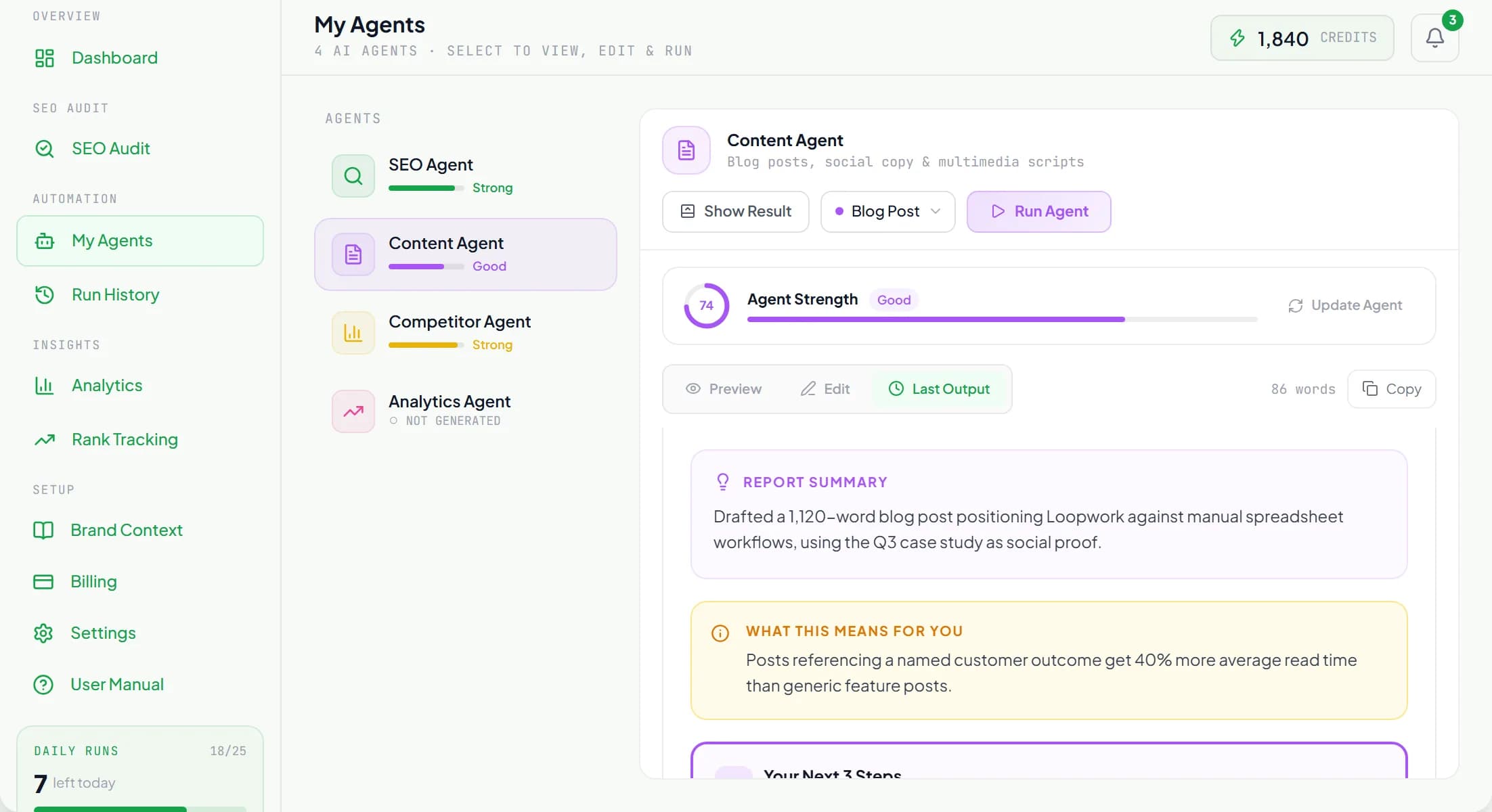This screenshot has height=812, width=1492.
Task: Click the Rank Tracking trend icon
Action: tap(45, 440)
